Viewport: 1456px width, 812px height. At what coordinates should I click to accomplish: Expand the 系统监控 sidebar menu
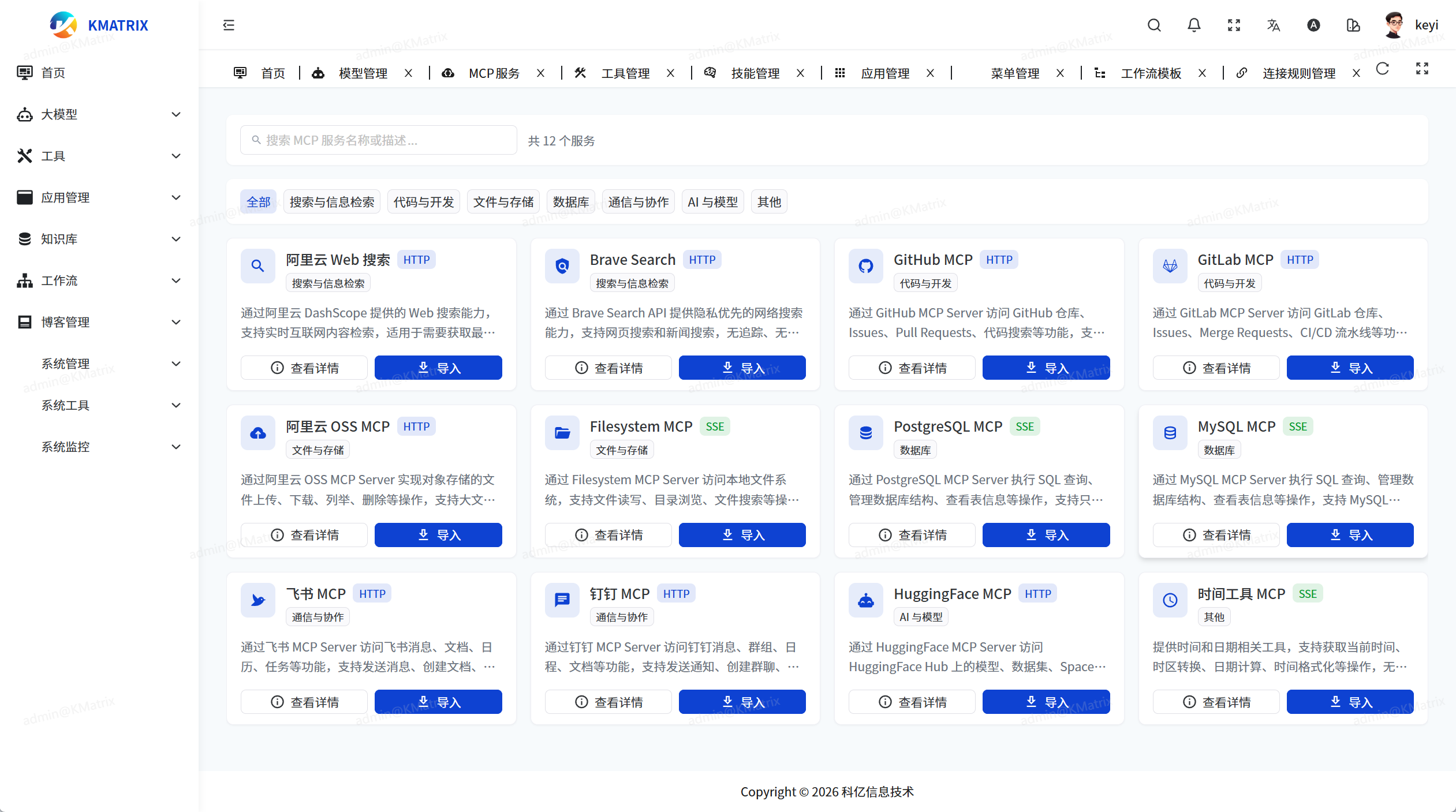(x=99, y=447)
